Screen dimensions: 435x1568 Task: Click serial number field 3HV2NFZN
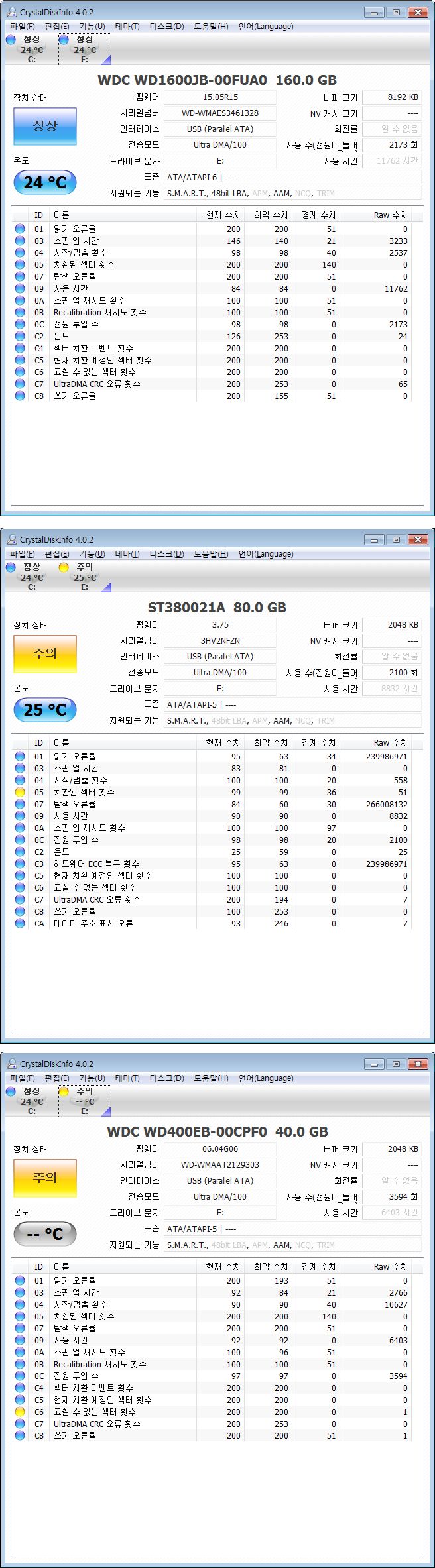220,641
